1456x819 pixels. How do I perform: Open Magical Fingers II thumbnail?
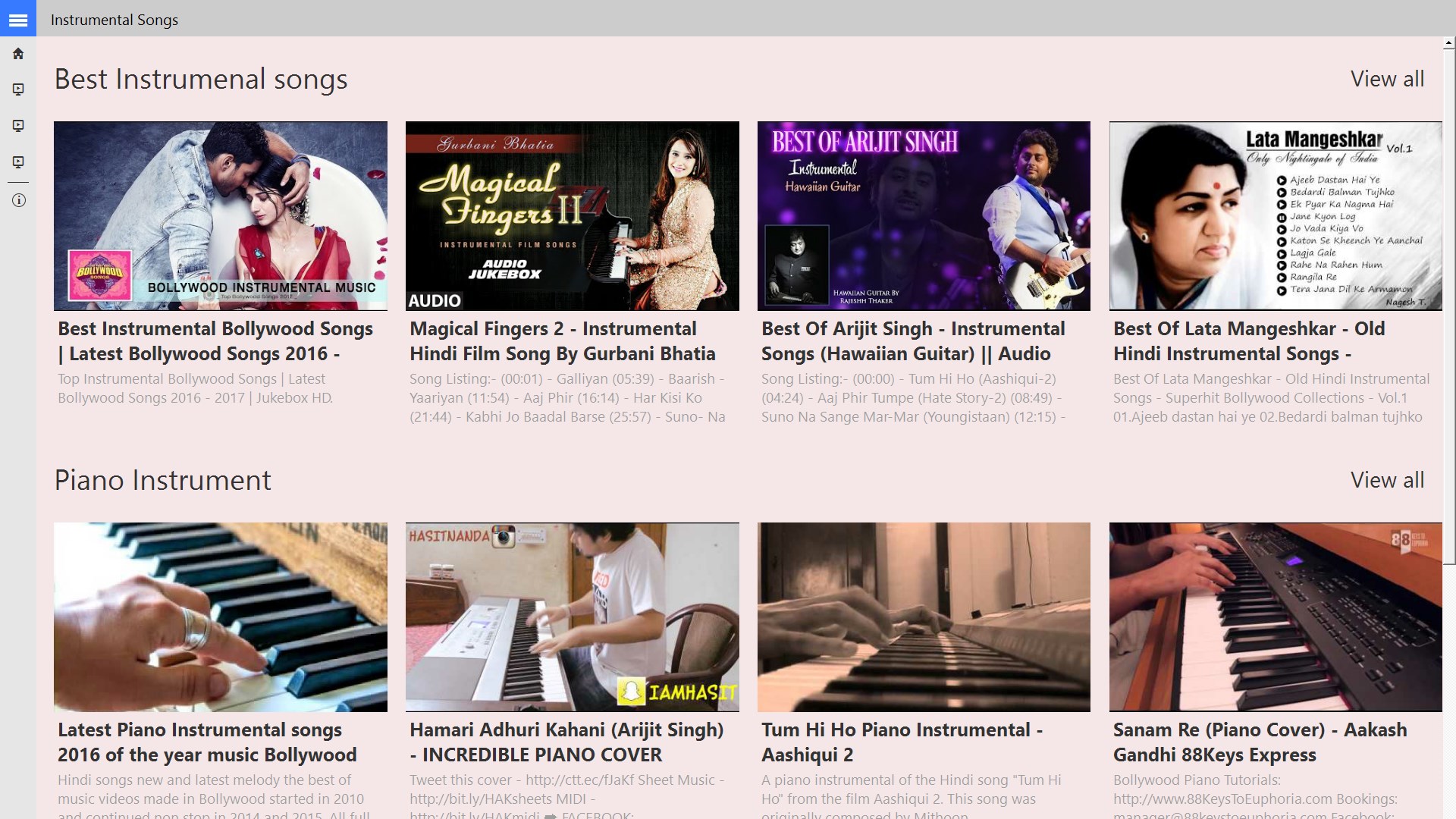pyautogui.click(x=572, y=216)
